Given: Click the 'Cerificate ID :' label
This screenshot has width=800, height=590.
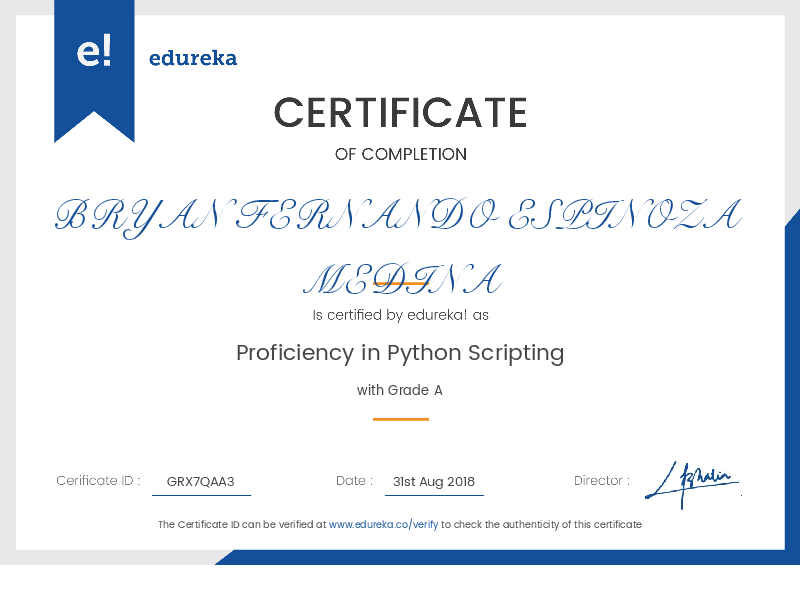Looking at the screenshot, I should pyautogui.click(x=98, y=481).
